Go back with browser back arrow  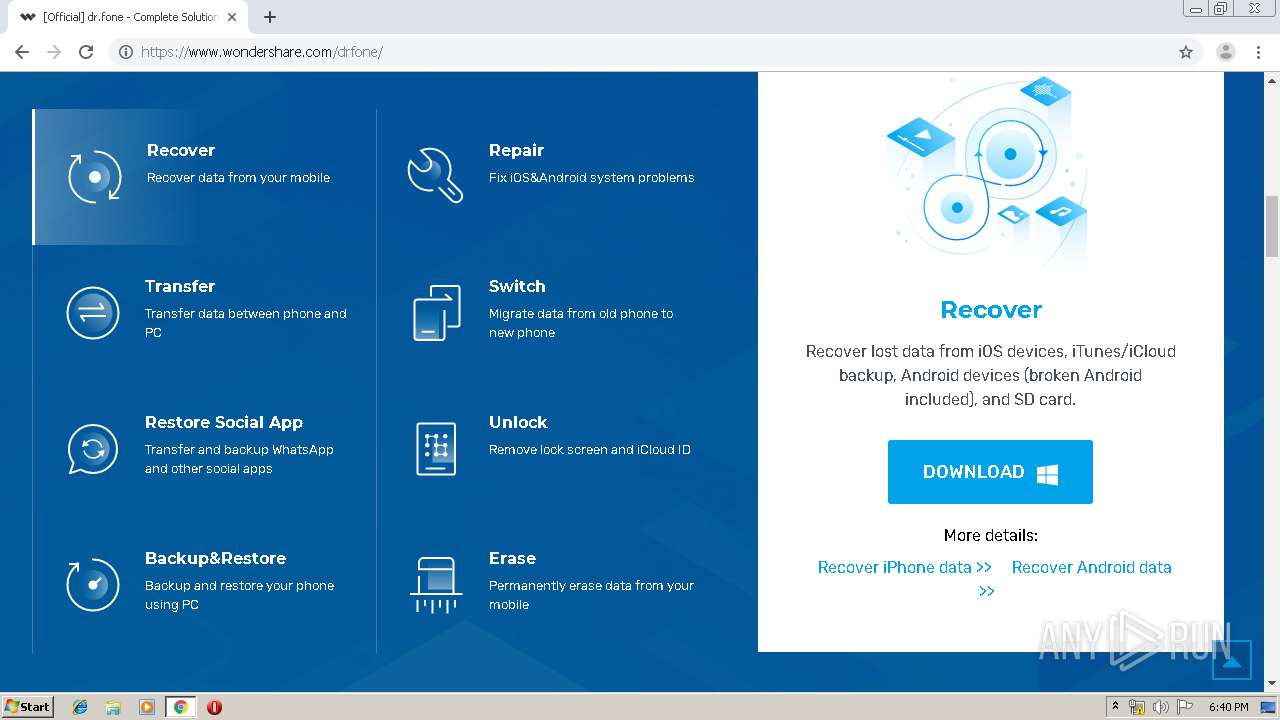pyautogui.click(x=22, y=52)
